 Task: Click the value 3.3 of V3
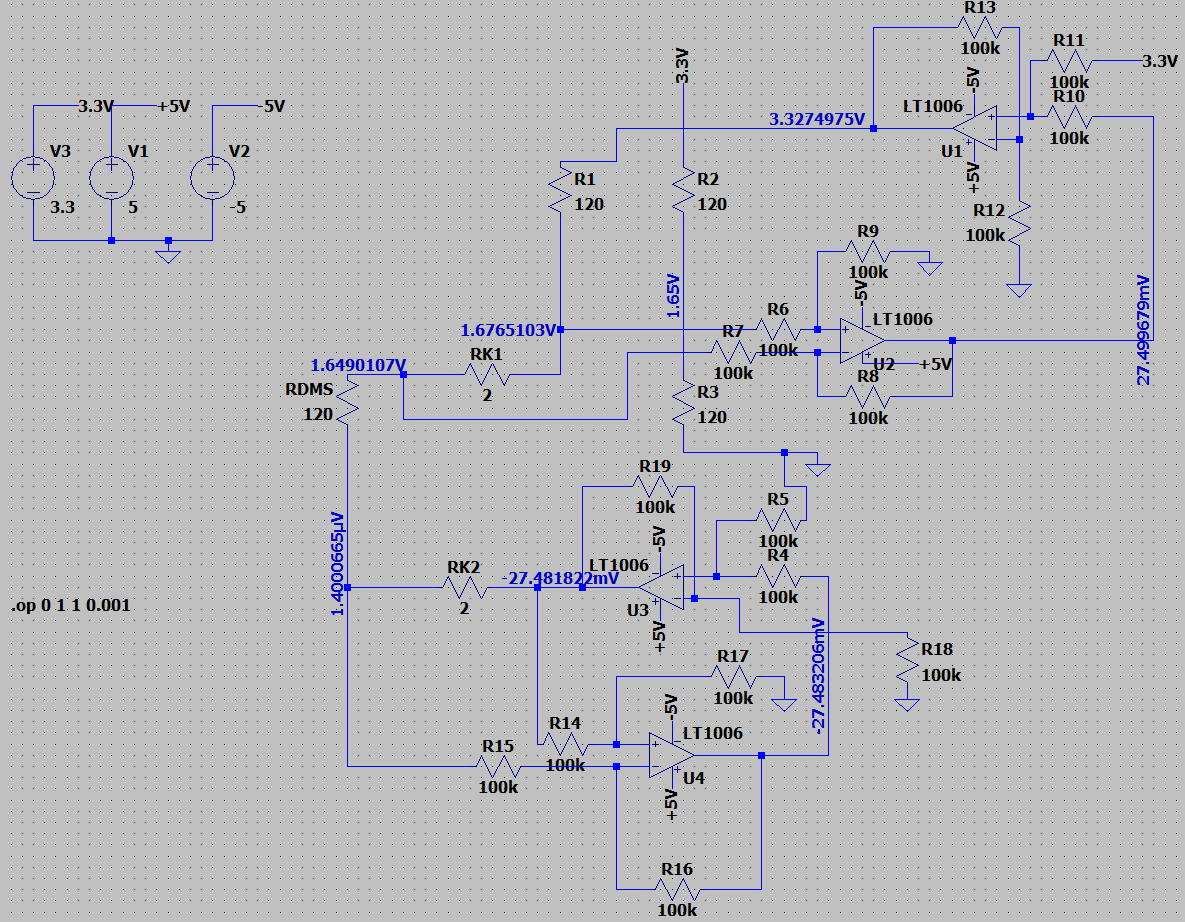[x=63, y=207]
